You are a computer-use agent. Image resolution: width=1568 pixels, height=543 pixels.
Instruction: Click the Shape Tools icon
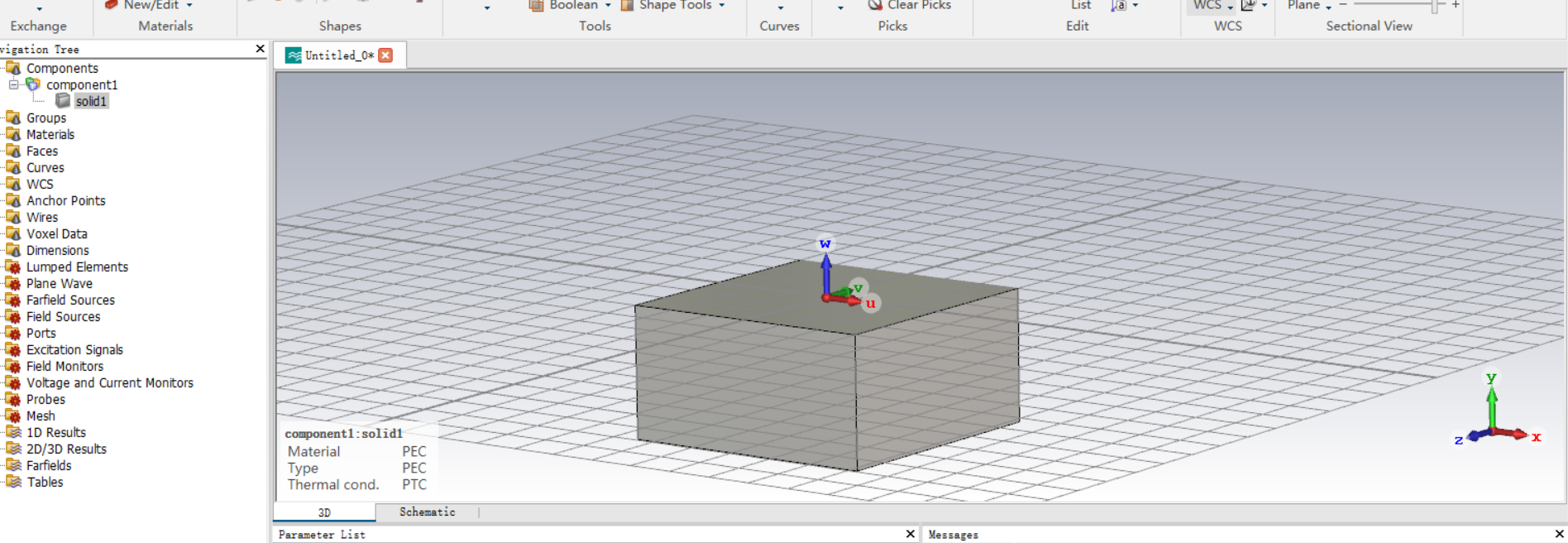(628, 5)
